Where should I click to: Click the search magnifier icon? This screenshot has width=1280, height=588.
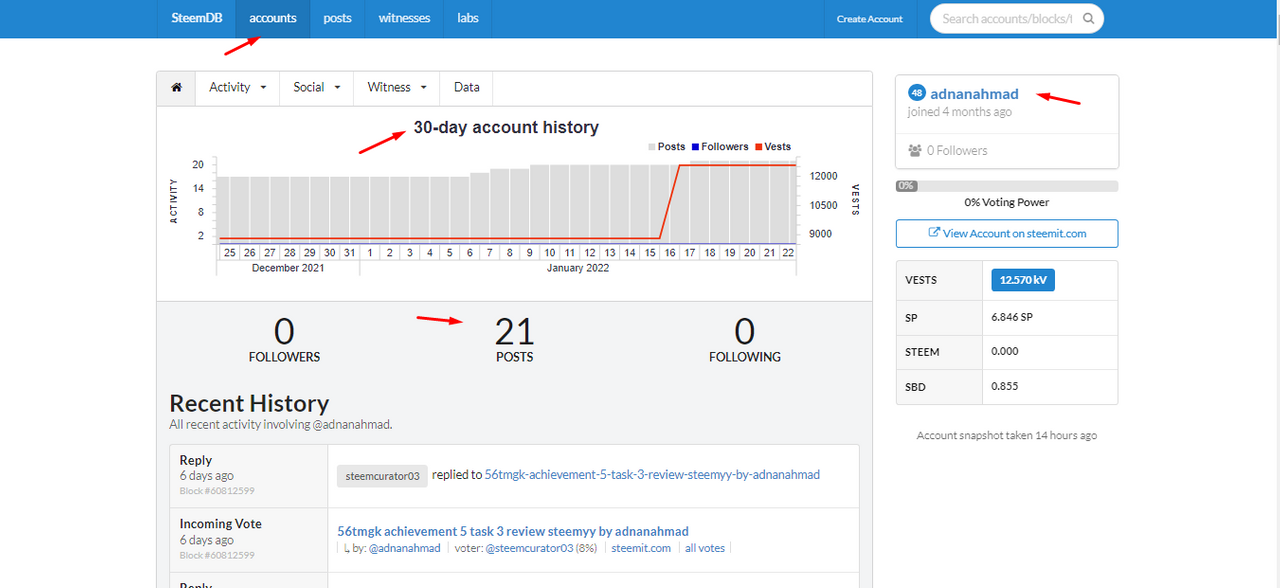pos(1089,18)
